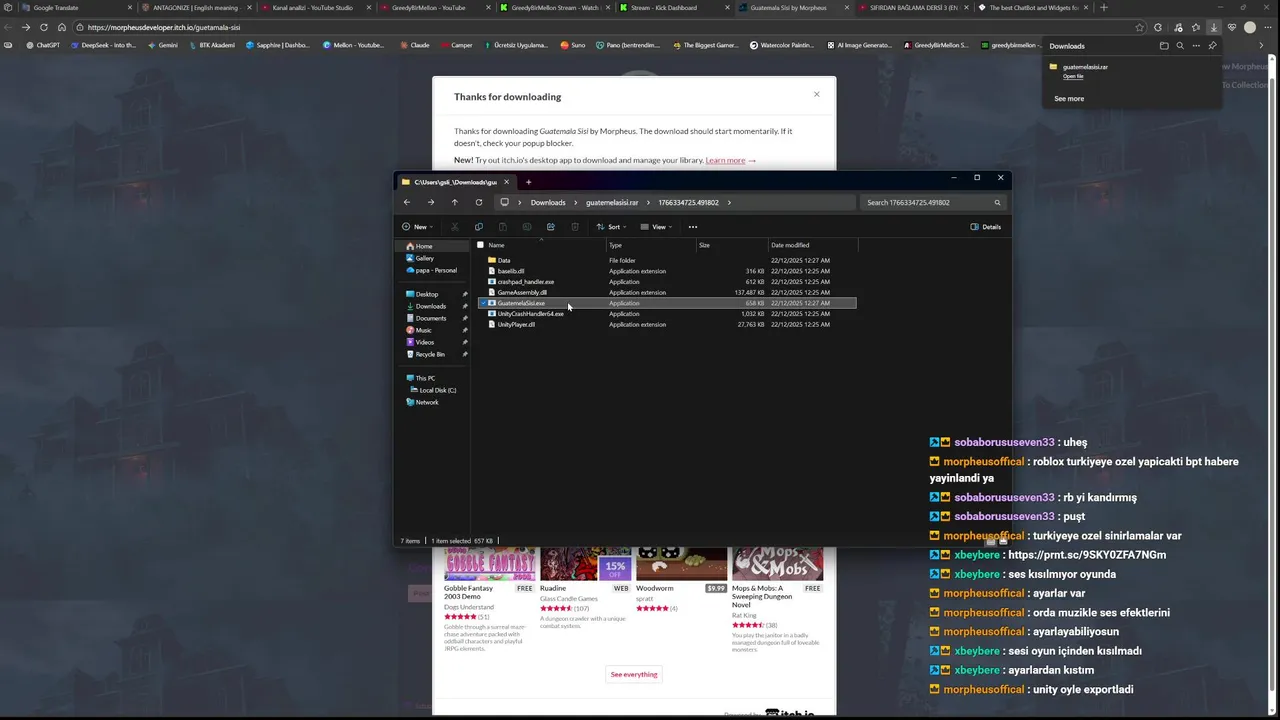Click the Rename icon in Explorer toolbar
This screenshot has width=1280, height=720.
[527, 227]
